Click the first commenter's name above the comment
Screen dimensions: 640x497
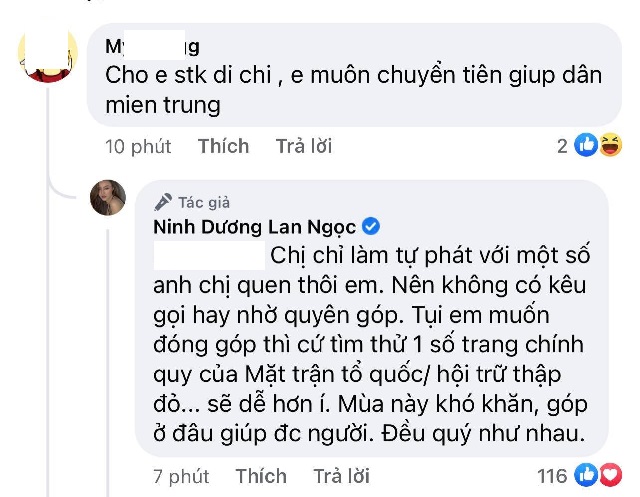[x=152, y=46]
